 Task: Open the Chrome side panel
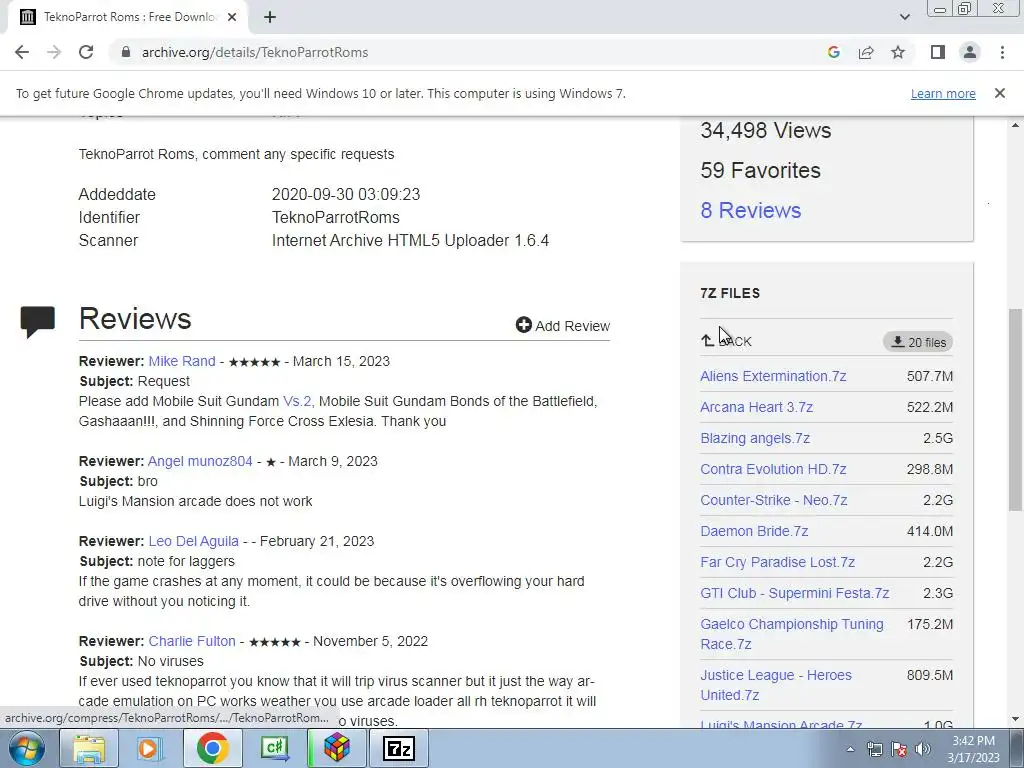[938, 52]
